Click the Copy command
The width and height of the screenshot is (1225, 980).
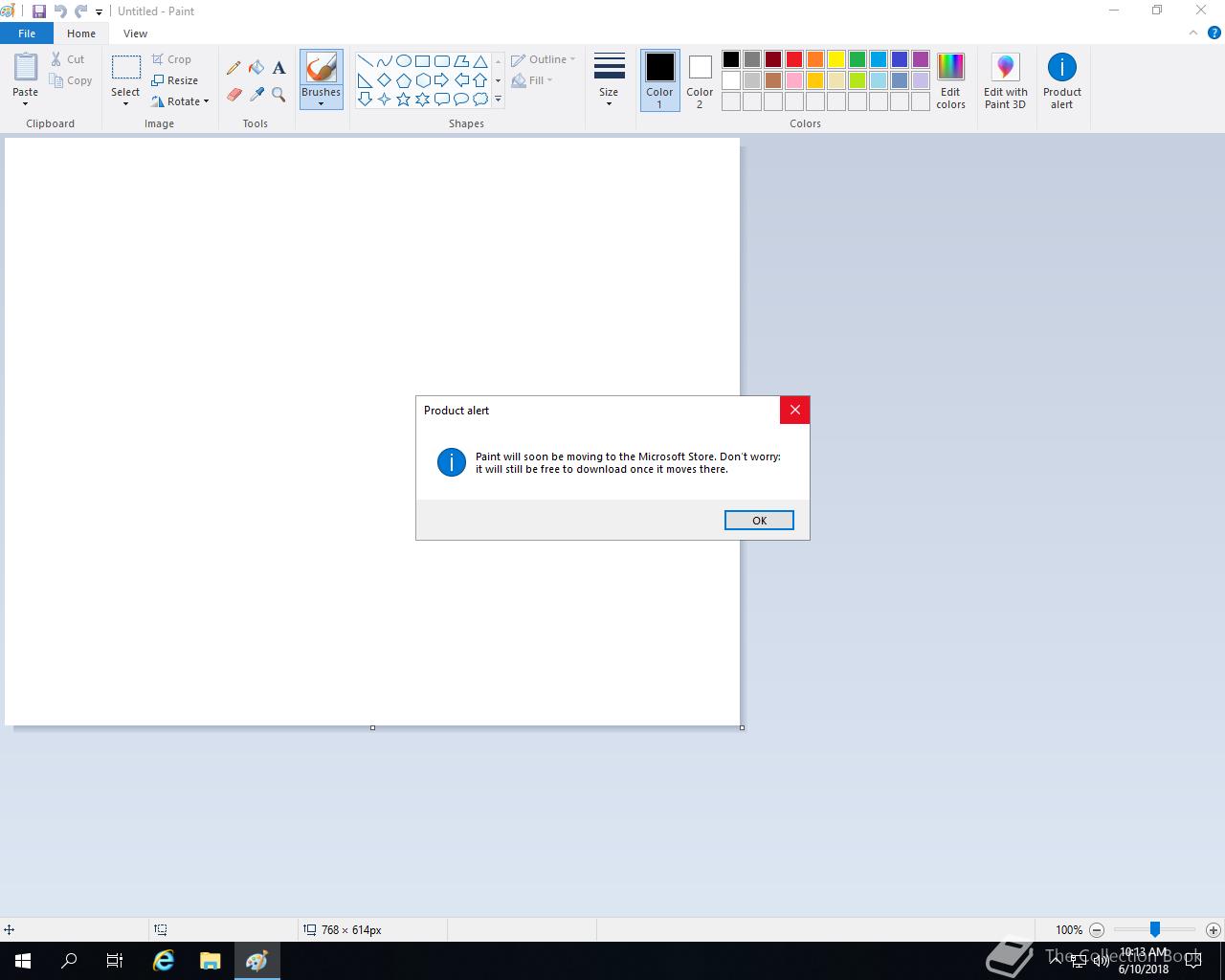[x=71, y=80]
